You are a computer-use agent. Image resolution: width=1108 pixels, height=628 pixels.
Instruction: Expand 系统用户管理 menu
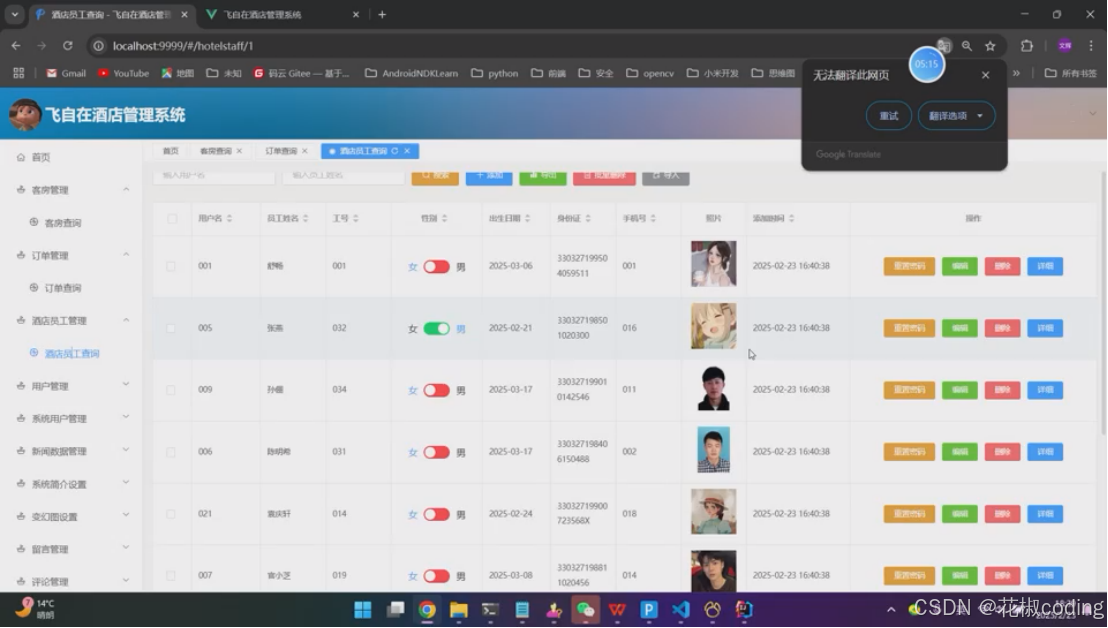[71, 418]
